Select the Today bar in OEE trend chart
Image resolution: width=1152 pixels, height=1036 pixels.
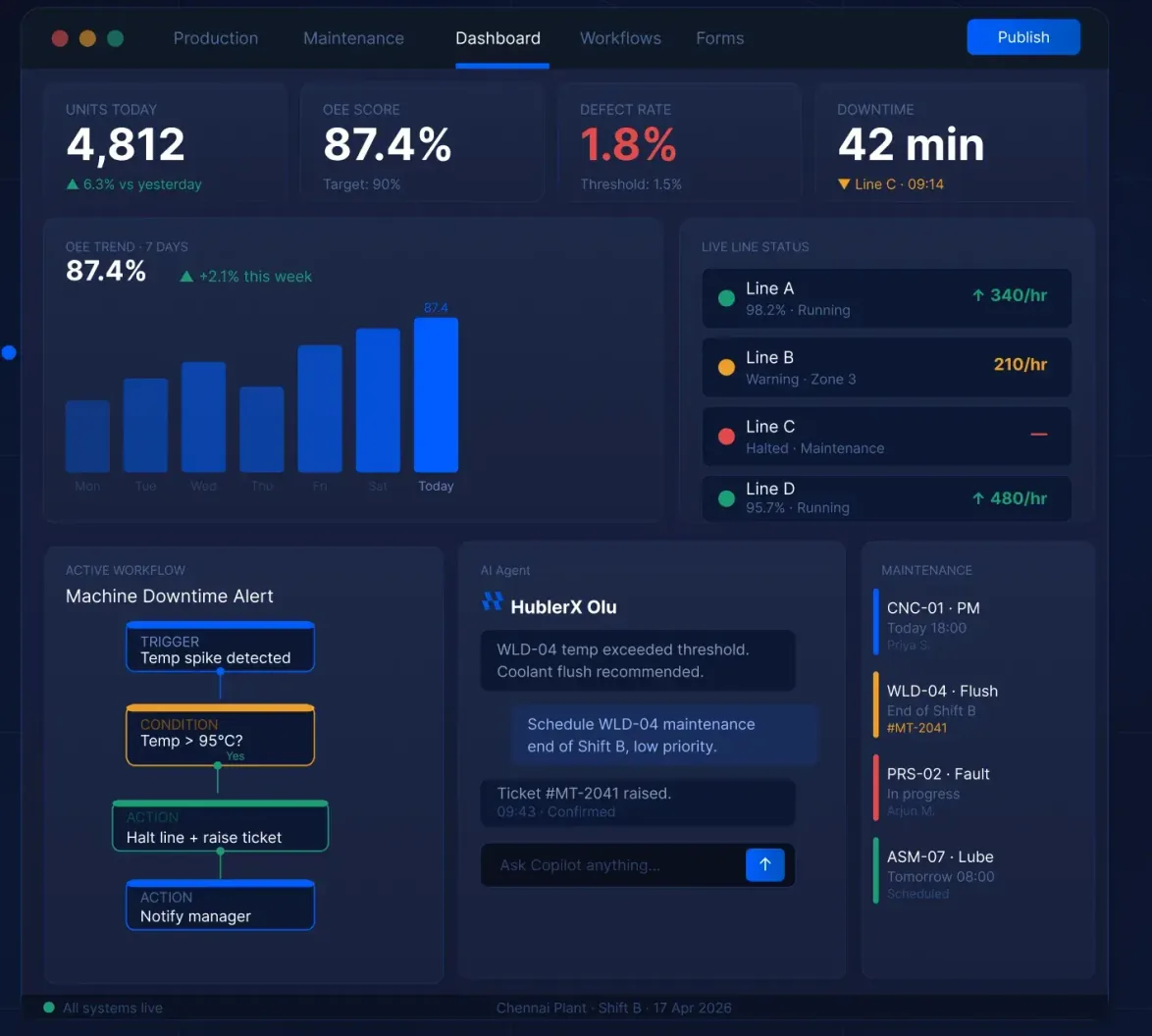436,394
